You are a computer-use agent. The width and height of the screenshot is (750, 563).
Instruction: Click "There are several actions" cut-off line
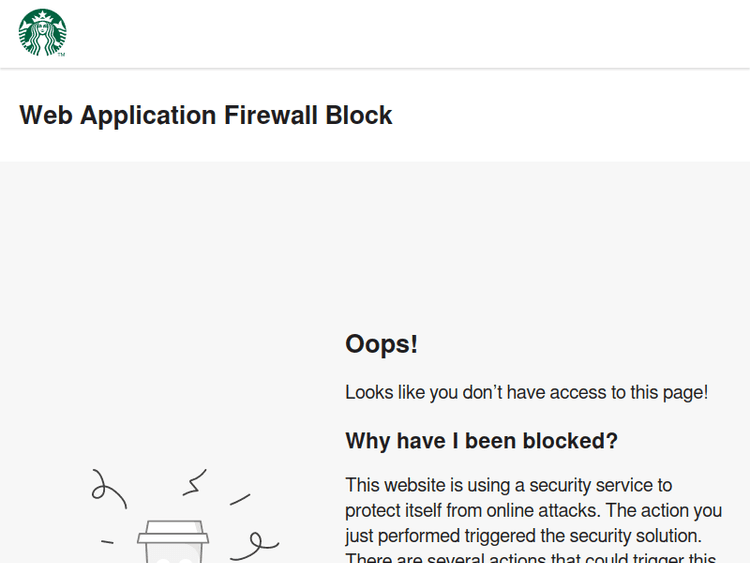(x=530, y=557)
